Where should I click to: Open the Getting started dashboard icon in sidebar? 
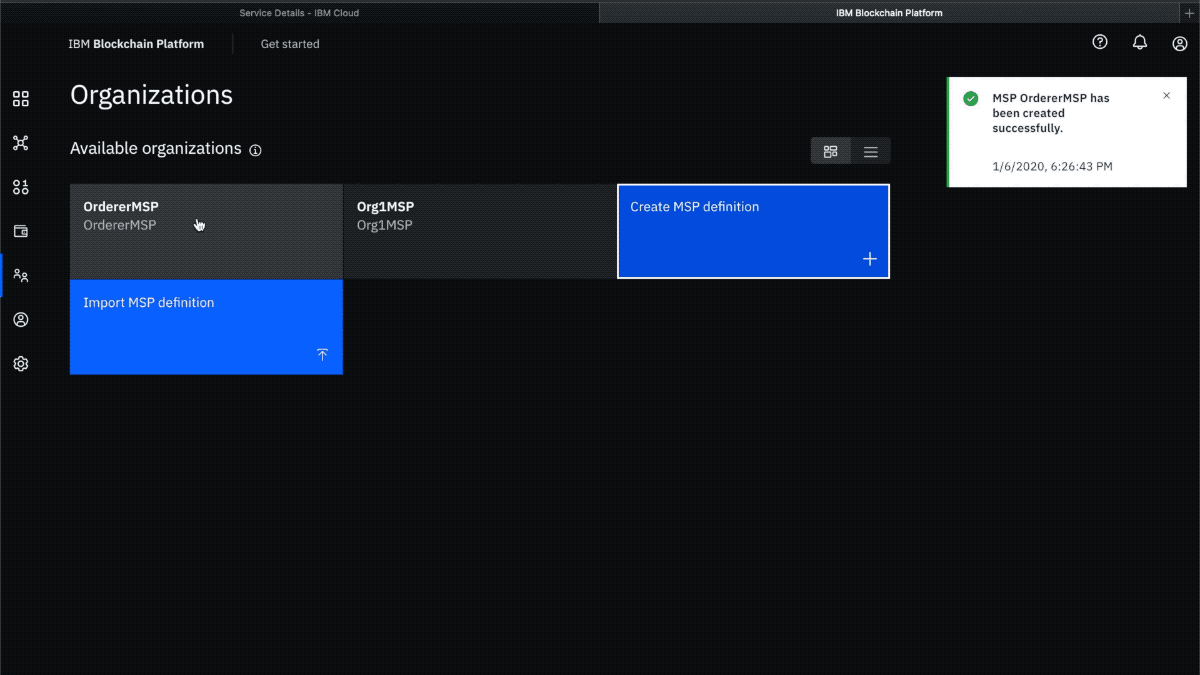click(x=20, y=99)
